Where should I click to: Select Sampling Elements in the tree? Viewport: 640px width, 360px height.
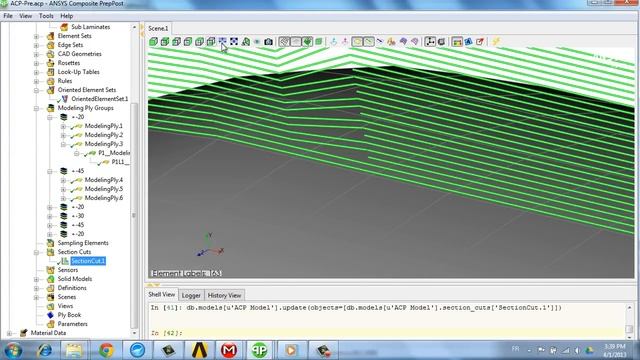point(83,243)
